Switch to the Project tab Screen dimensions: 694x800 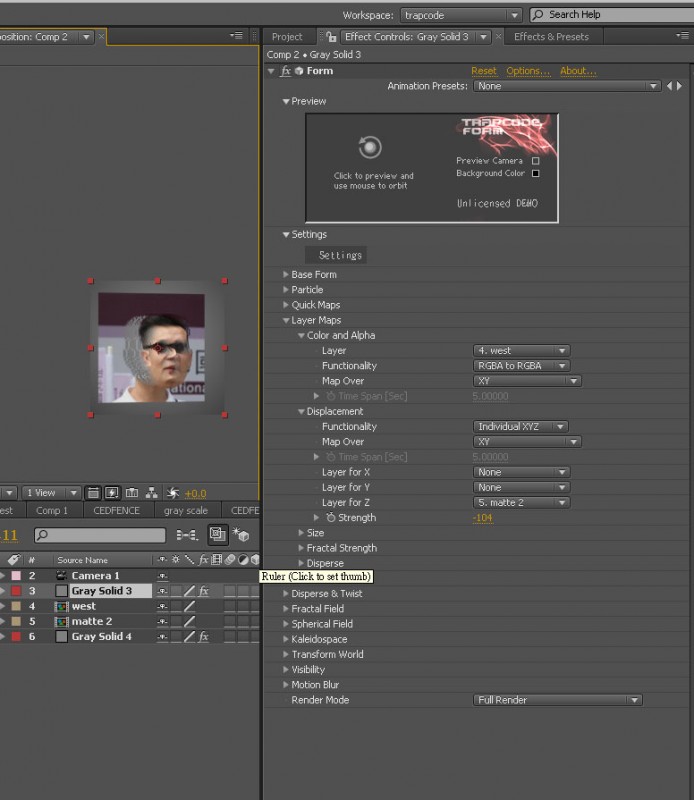(x=287, y=37)
